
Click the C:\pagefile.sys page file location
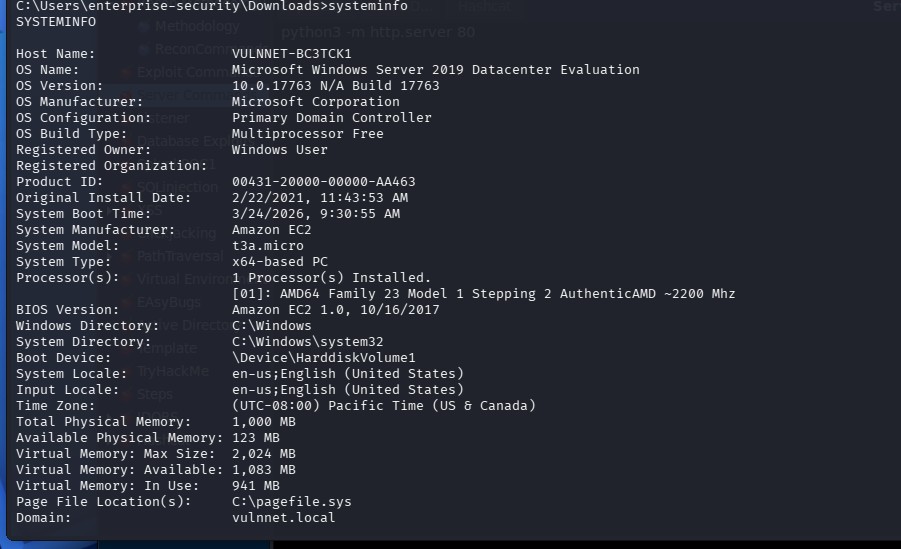click(x=291, y=501)
